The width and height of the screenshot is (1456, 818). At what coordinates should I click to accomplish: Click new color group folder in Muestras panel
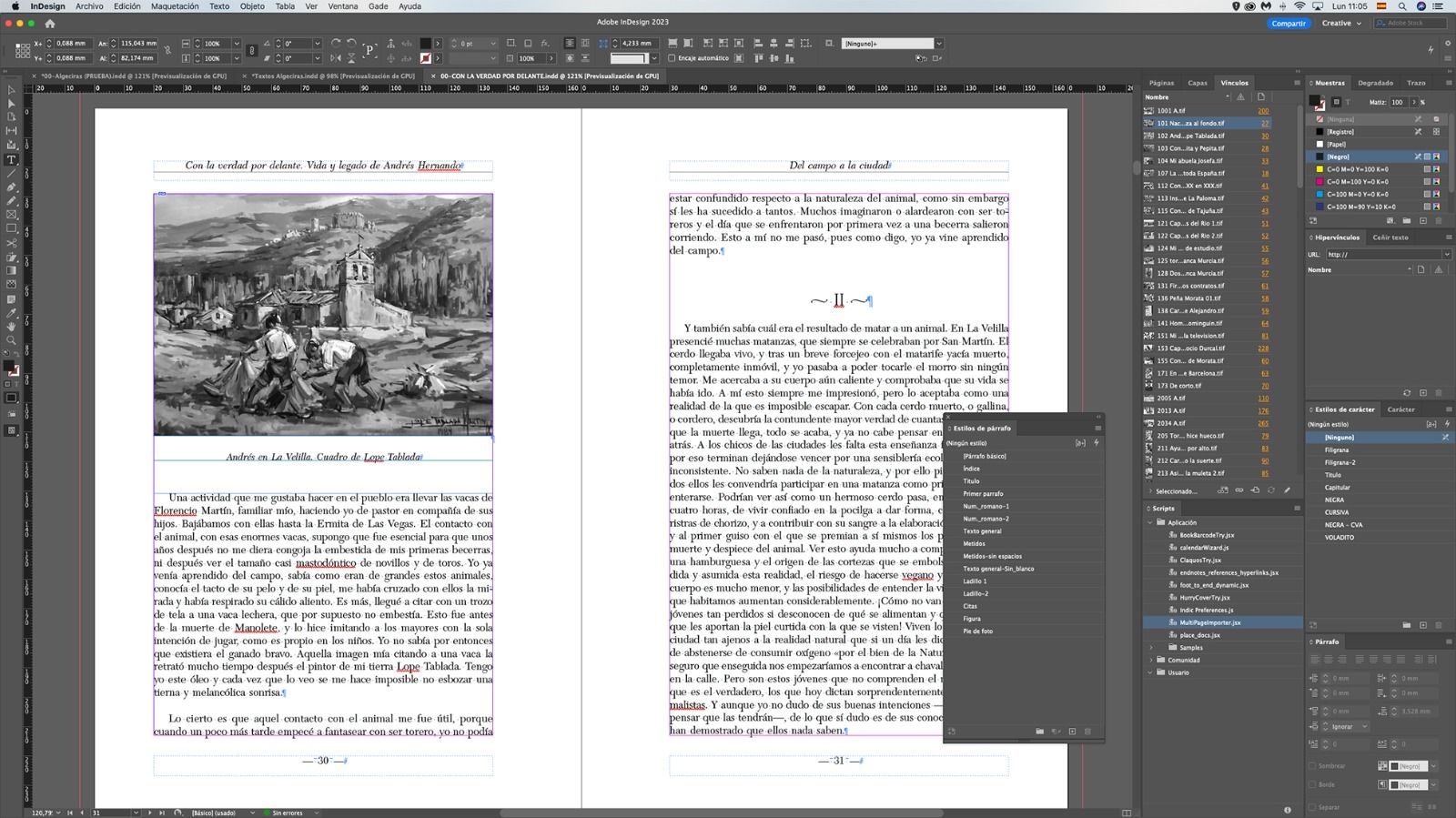coord(1407,220)
